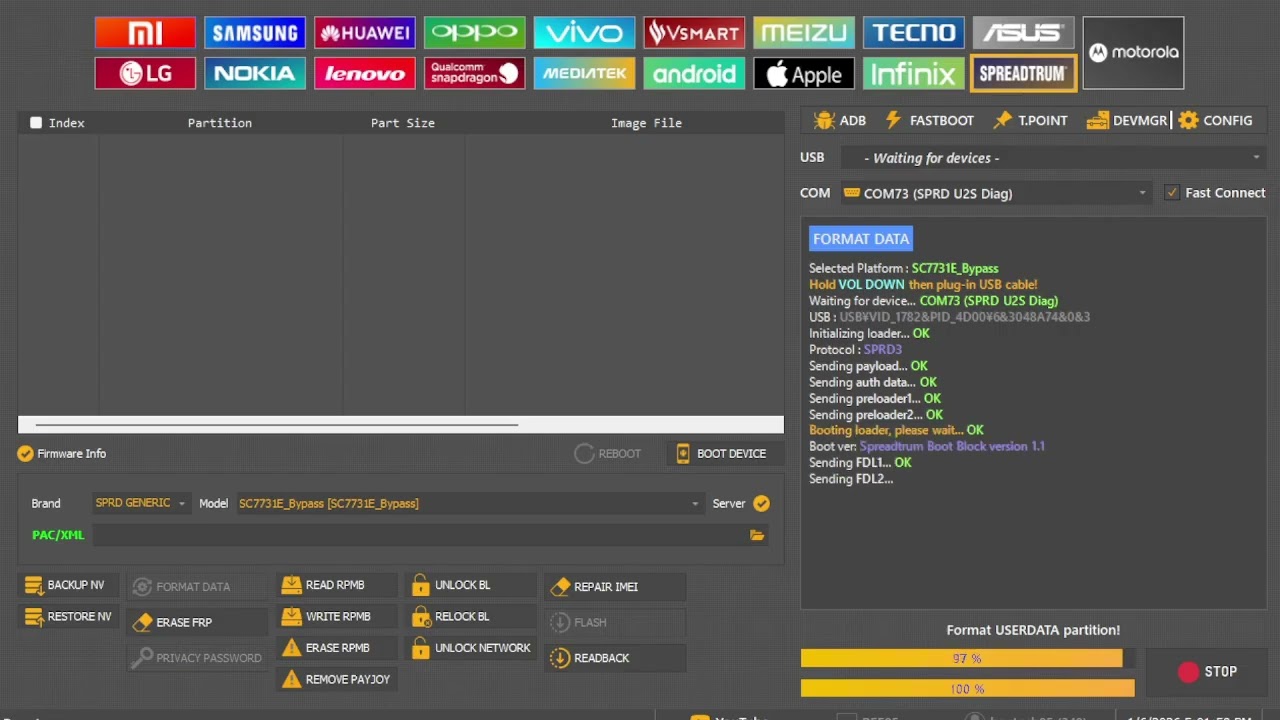Select the Xiaomi MI brand tile
This screenshot has height=720, width=1280.
click(145, 33)
